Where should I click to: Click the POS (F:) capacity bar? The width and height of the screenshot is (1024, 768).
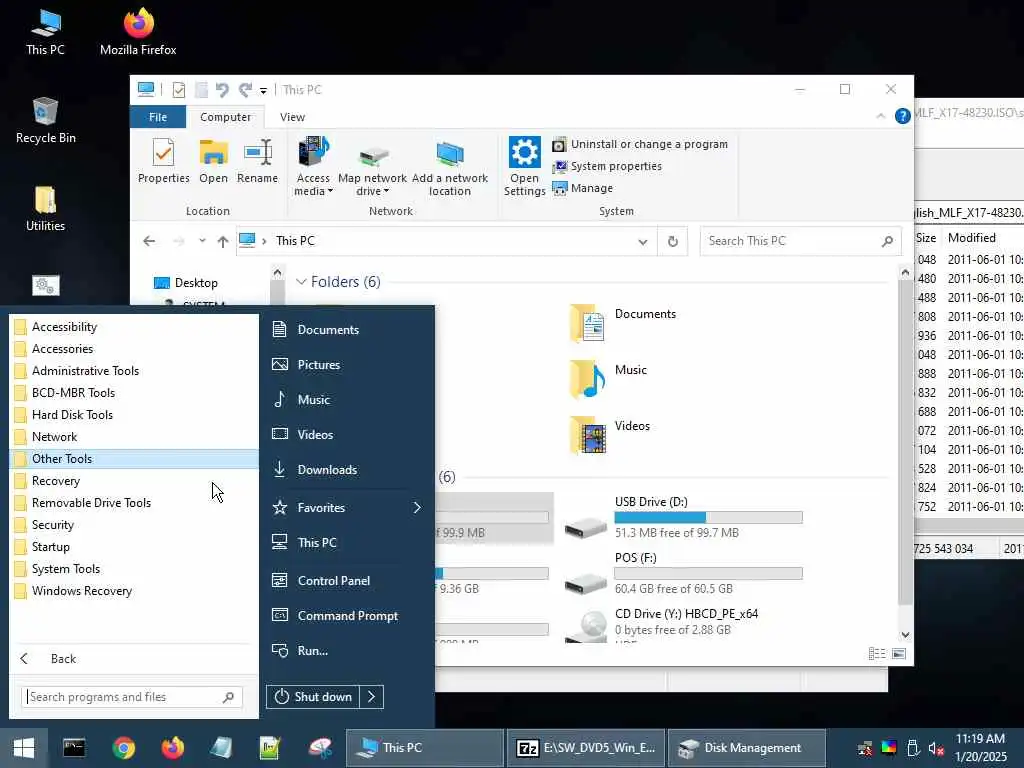[x=709, y=573]
